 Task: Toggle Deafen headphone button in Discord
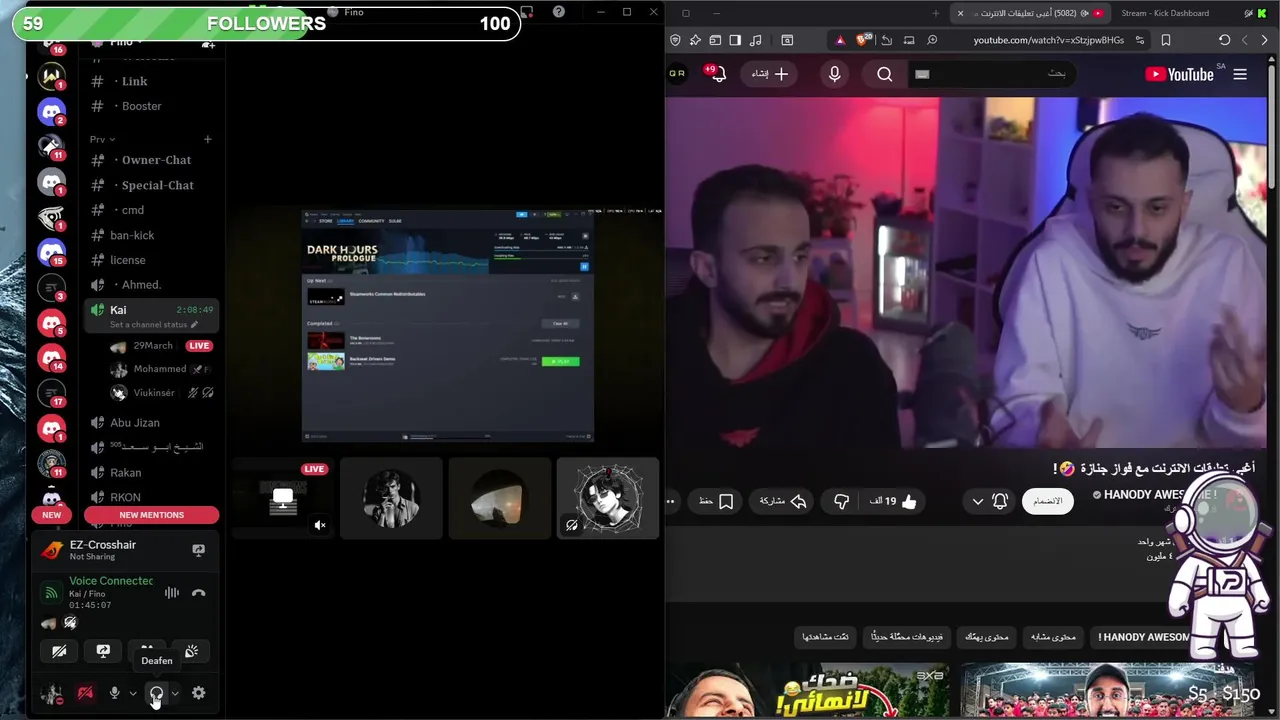click(156, 693)
